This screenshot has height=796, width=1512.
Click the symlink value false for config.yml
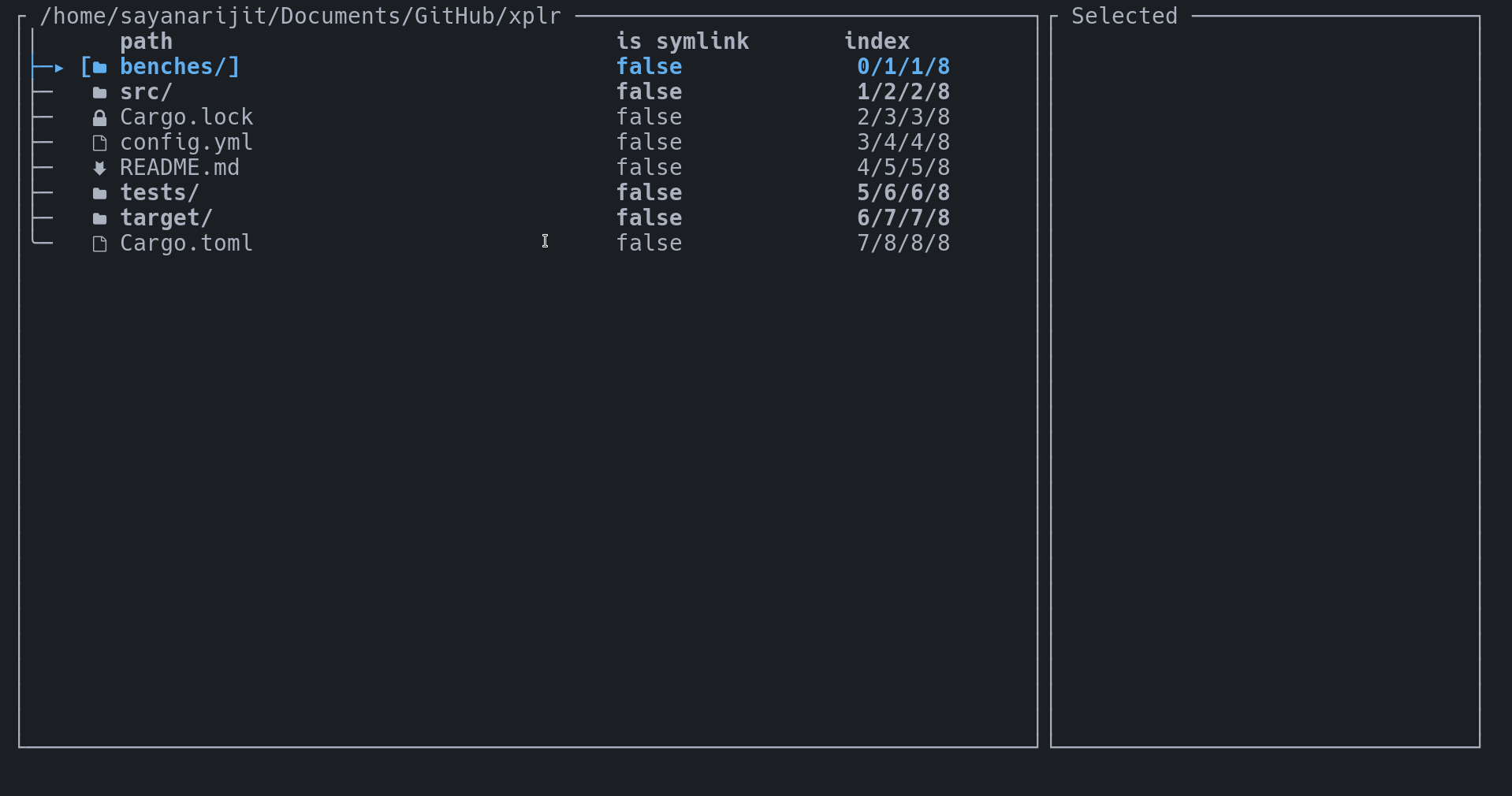pos(650,143)
